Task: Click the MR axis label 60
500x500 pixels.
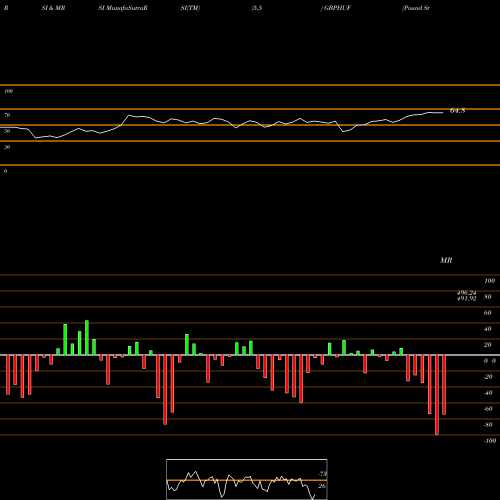Action: (487, 313)
